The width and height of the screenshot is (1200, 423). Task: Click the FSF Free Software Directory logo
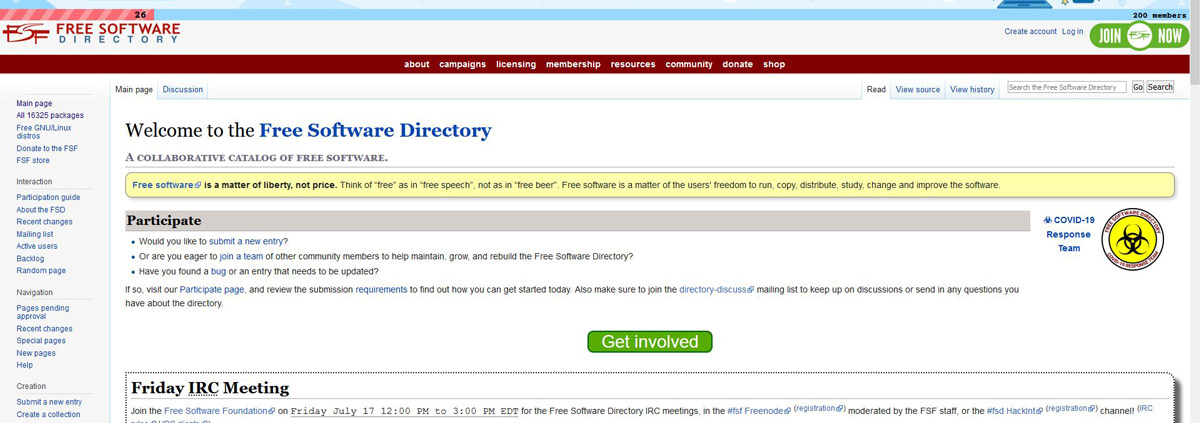click(x=91, y=33)
